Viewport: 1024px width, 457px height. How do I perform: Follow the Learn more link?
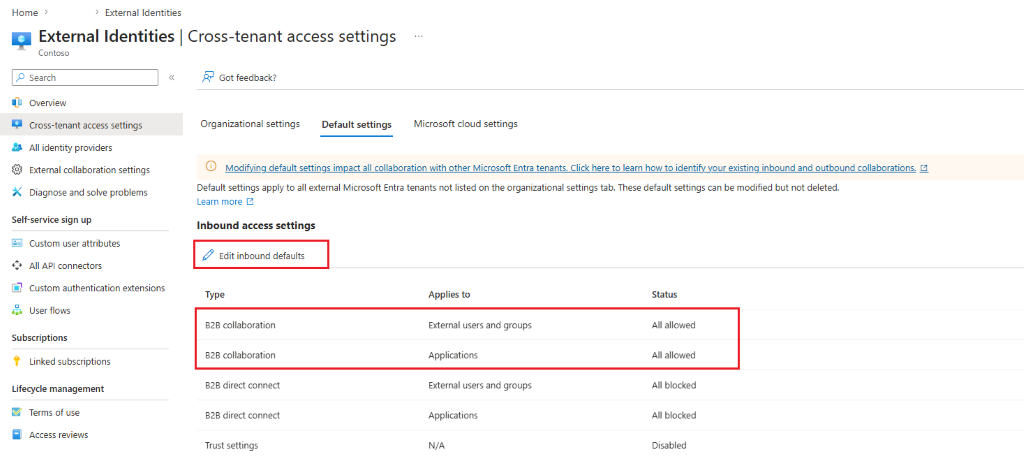click(219, 202)
